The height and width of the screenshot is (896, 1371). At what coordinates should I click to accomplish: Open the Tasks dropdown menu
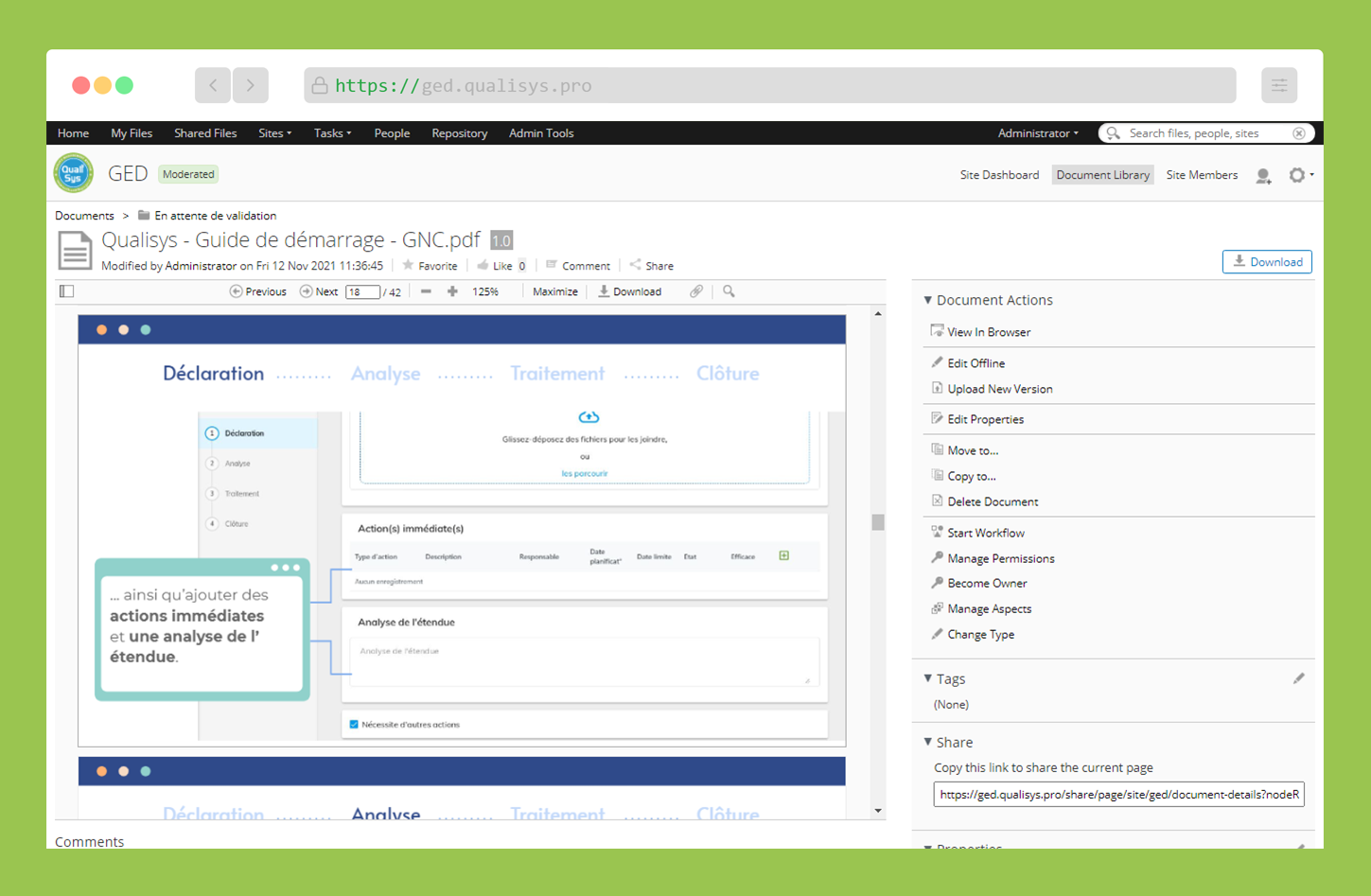[333, 133]
